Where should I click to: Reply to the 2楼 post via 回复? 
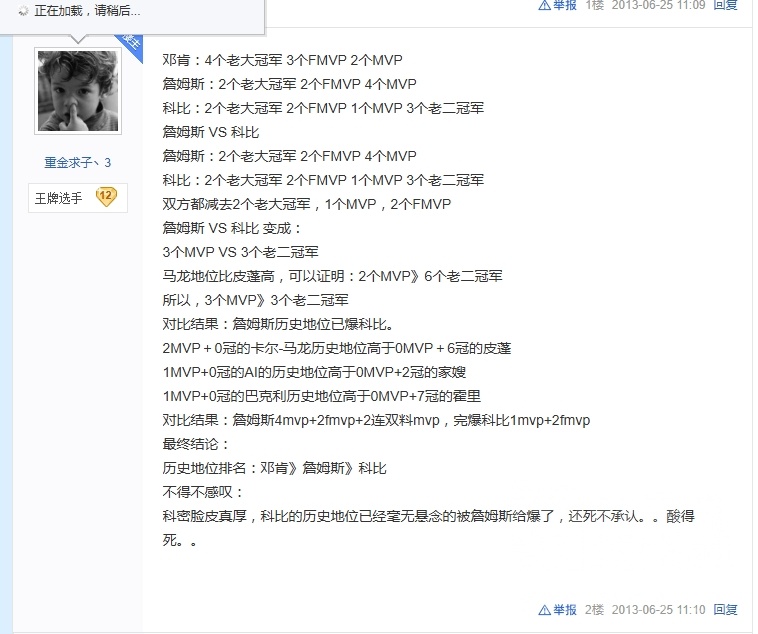click(725, 610)
